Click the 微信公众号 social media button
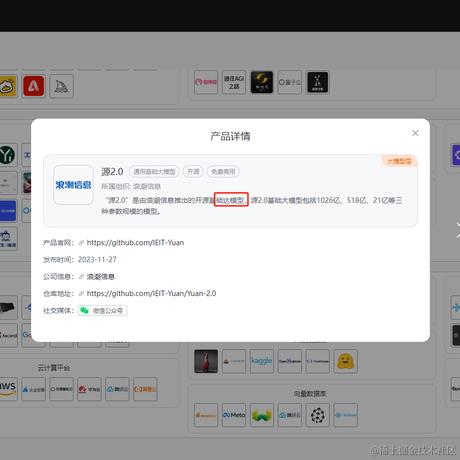The image size is (460, 460). pos(103,311)
